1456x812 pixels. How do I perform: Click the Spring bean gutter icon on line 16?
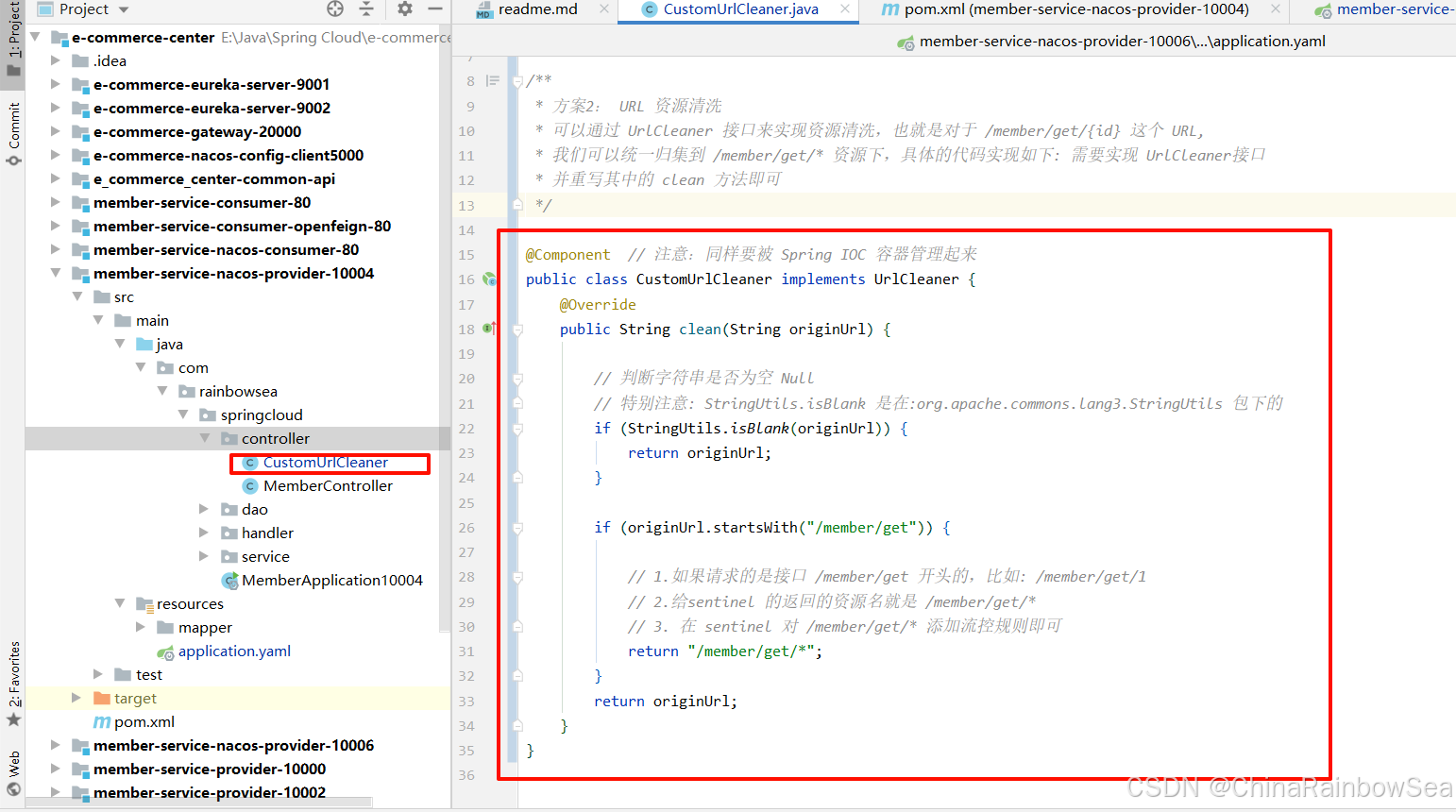(x=489, y=279)
